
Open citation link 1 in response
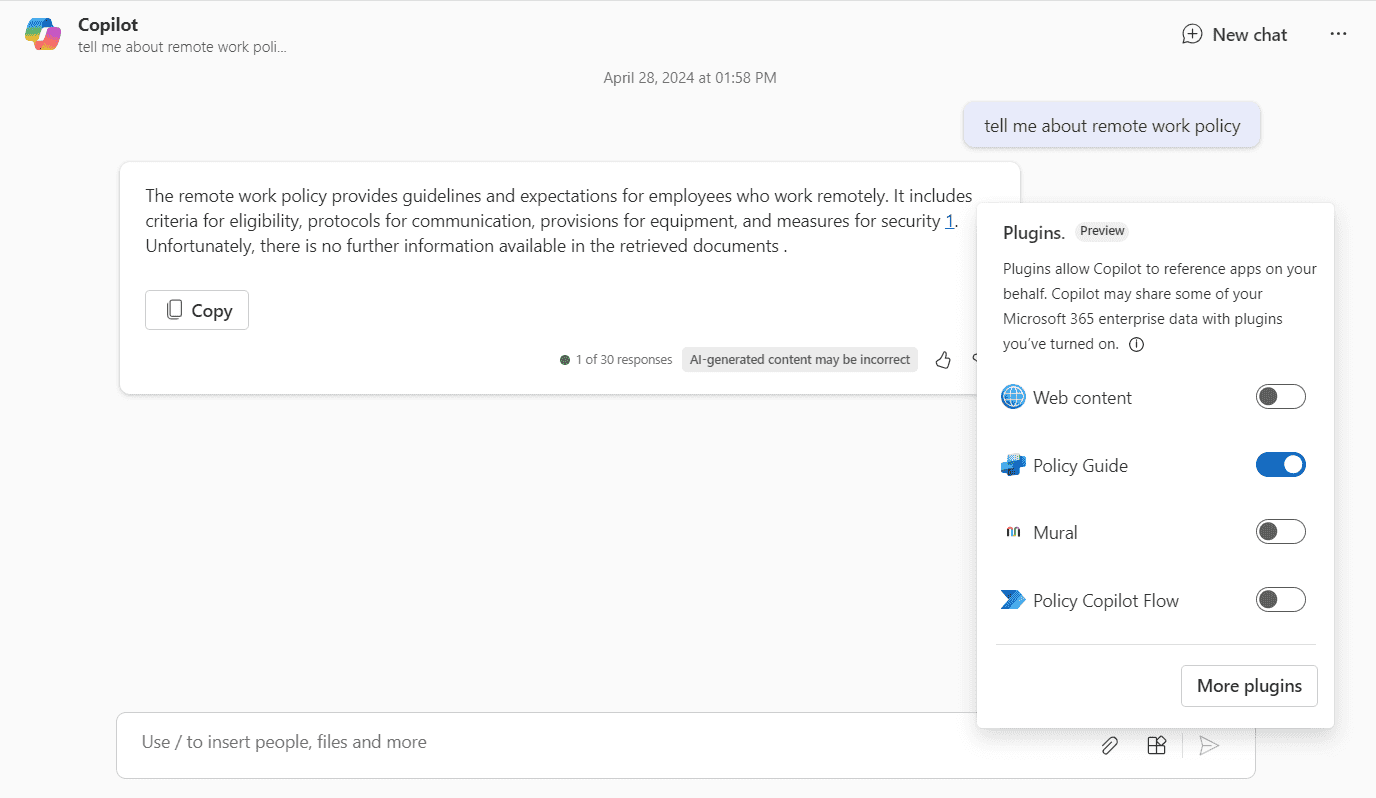pos(949,222)
